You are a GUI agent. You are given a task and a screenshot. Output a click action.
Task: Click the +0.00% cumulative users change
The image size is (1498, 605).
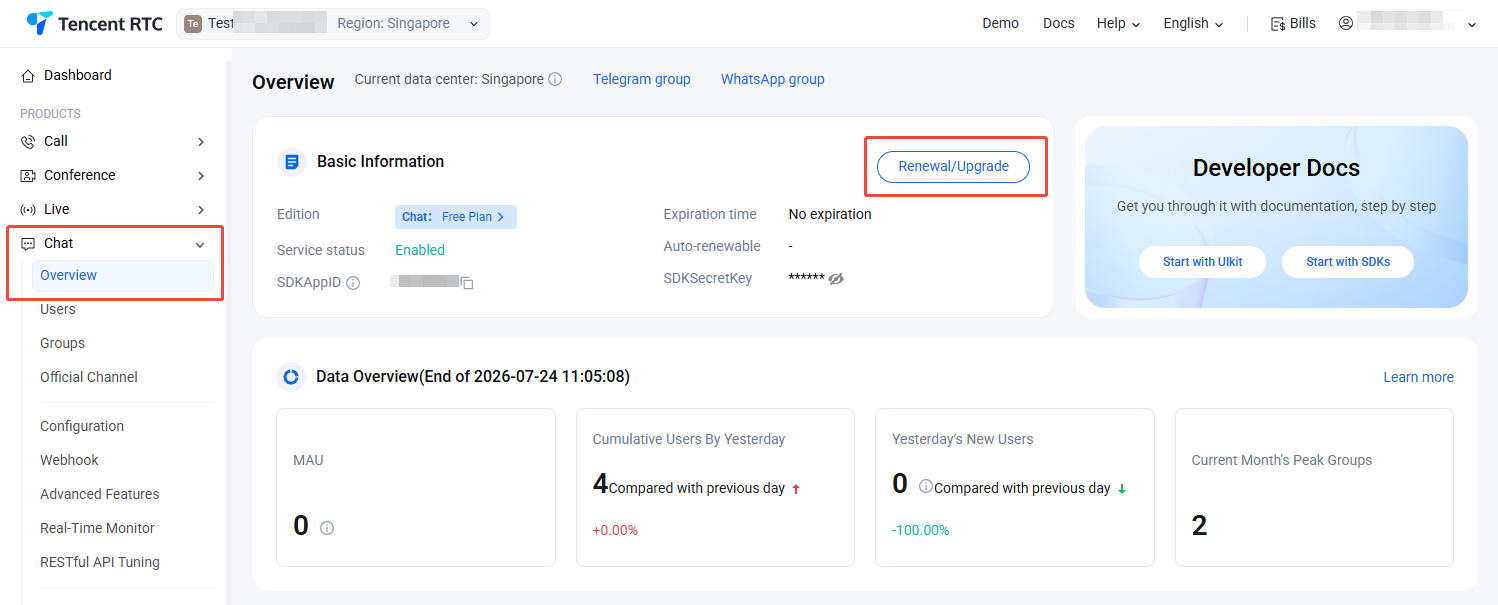pyautogui.click(x=615, y=530)
